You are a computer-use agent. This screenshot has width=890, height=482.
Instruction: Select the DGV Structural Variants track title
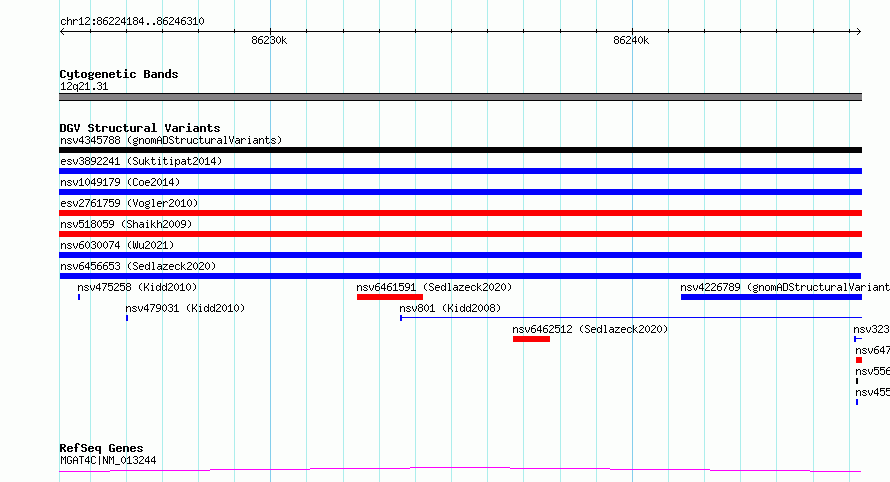(x=140, y=128)
